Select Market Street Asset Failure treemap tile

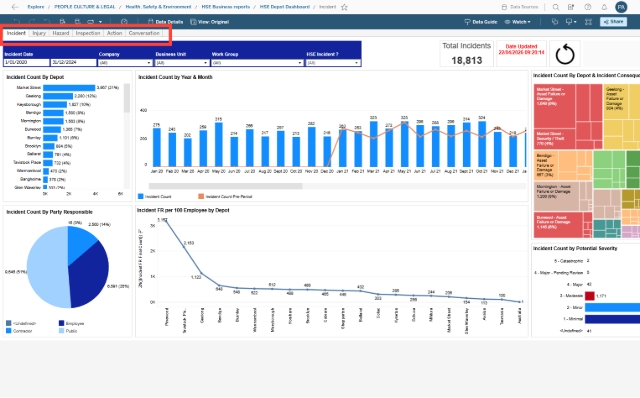(x=554, y=106)
